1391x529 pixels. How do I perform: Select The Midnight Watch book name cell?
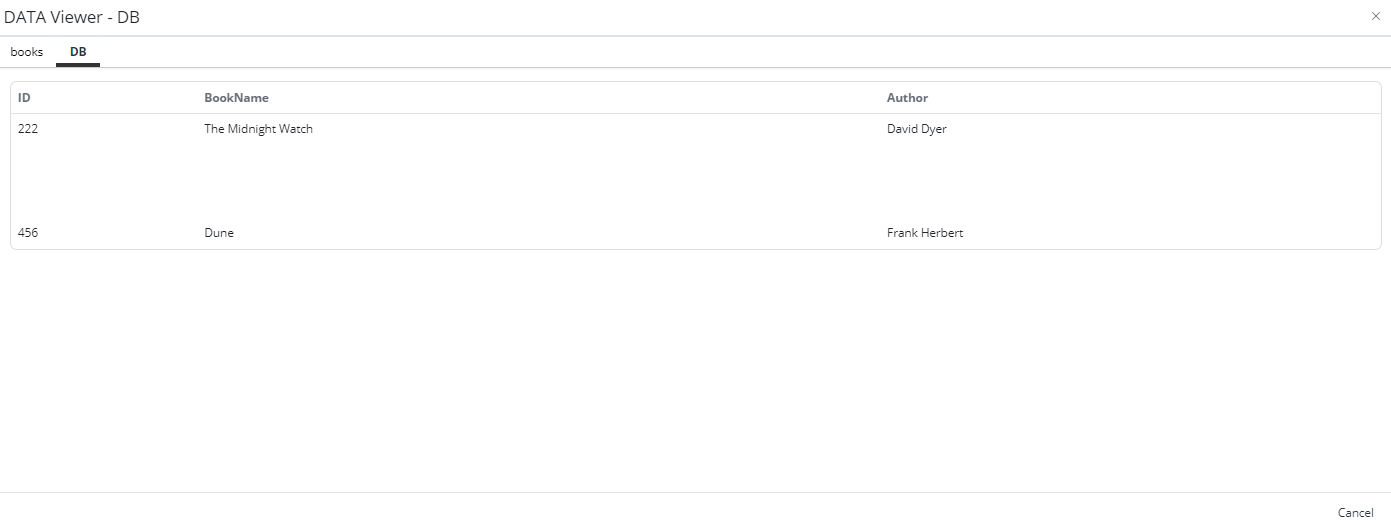tap(258, 129)
